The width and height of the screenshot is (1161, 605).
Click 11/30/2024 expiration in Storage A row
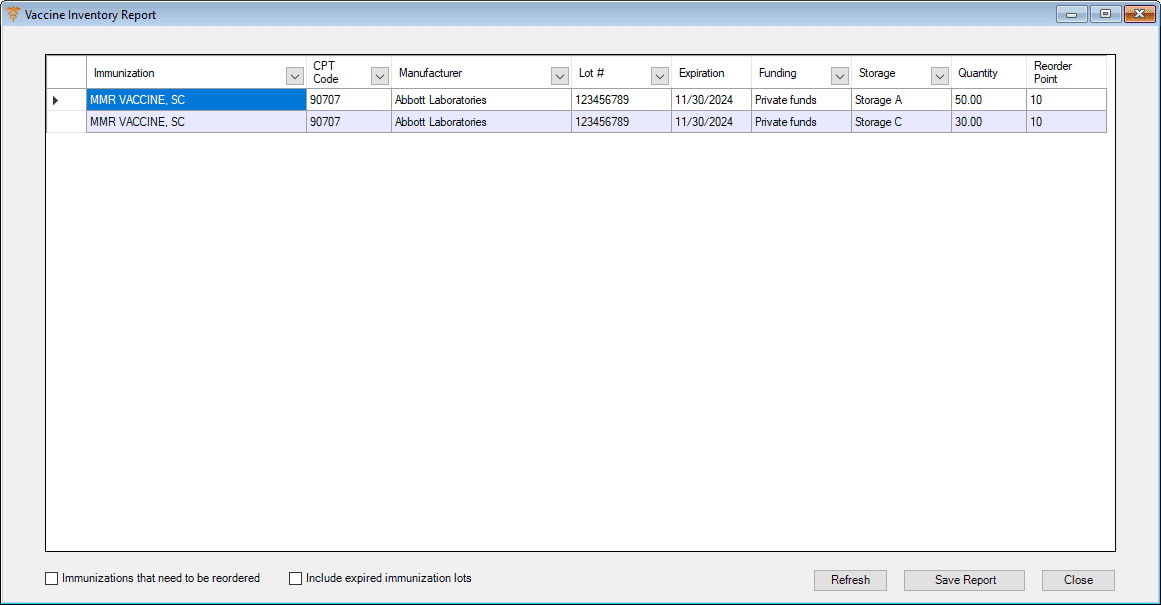pyautogui.click(x=711, y=100)
